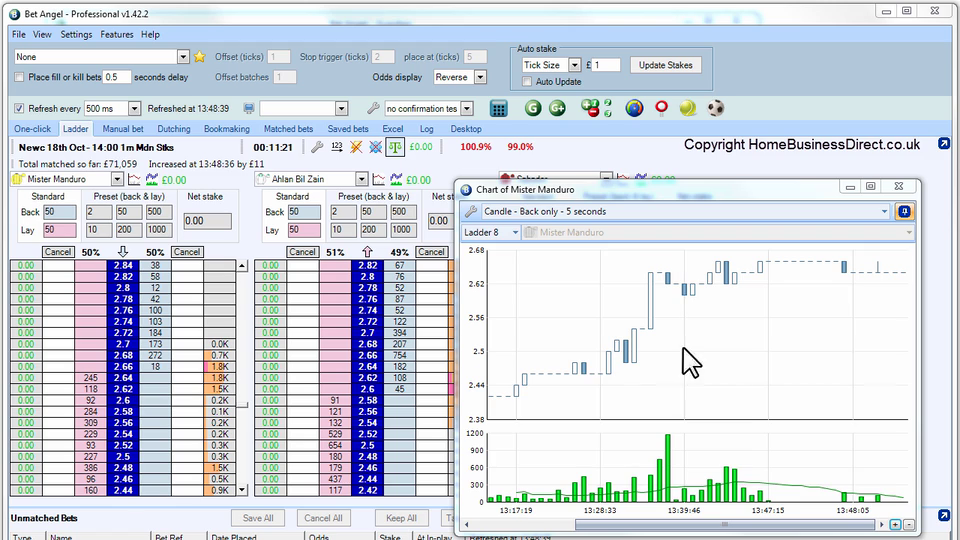The width and height of the screenshot is (960, 540).
Task: Click the chart horizontal scrollbar thumb
Action: click(x=725, y=525)
